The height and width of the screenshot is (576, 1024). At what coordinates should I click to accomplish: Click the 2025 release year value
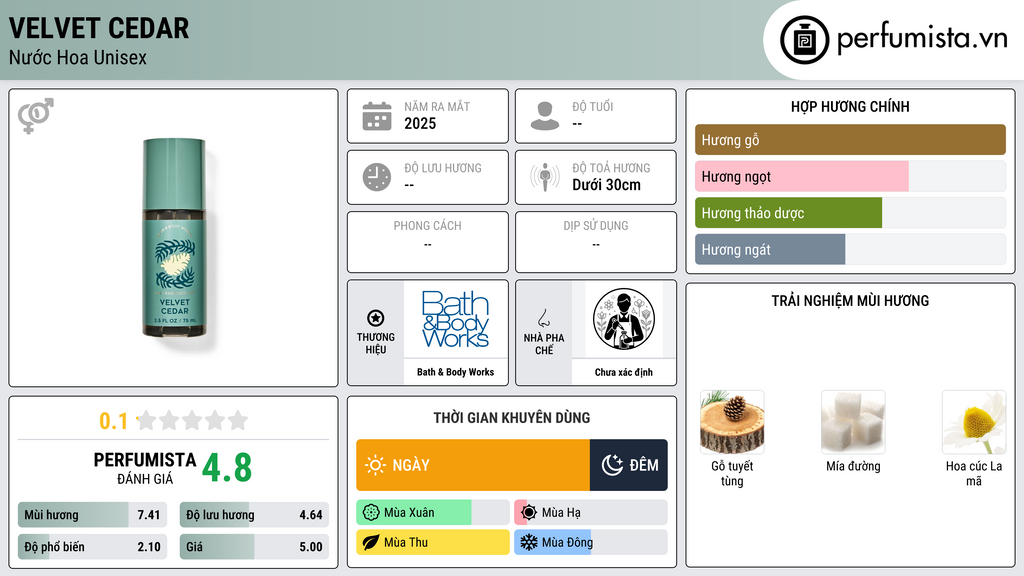pyautogui.click(x=420, y=123)
